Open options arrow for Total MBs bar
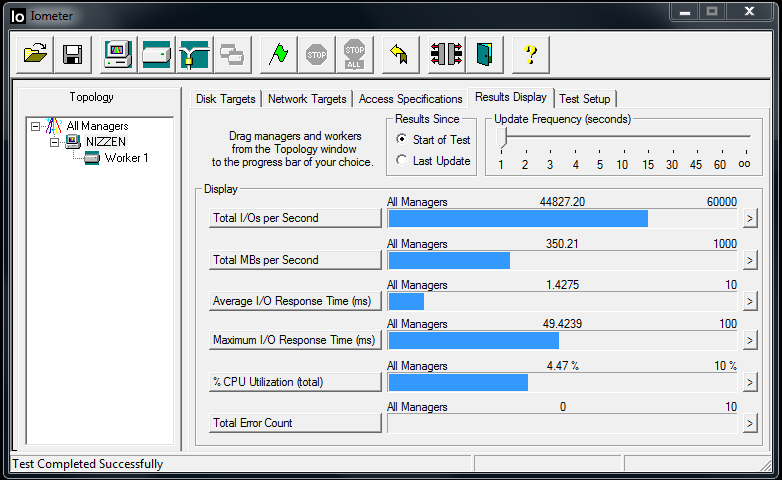 pyautogui.click(x=750, y=260)
